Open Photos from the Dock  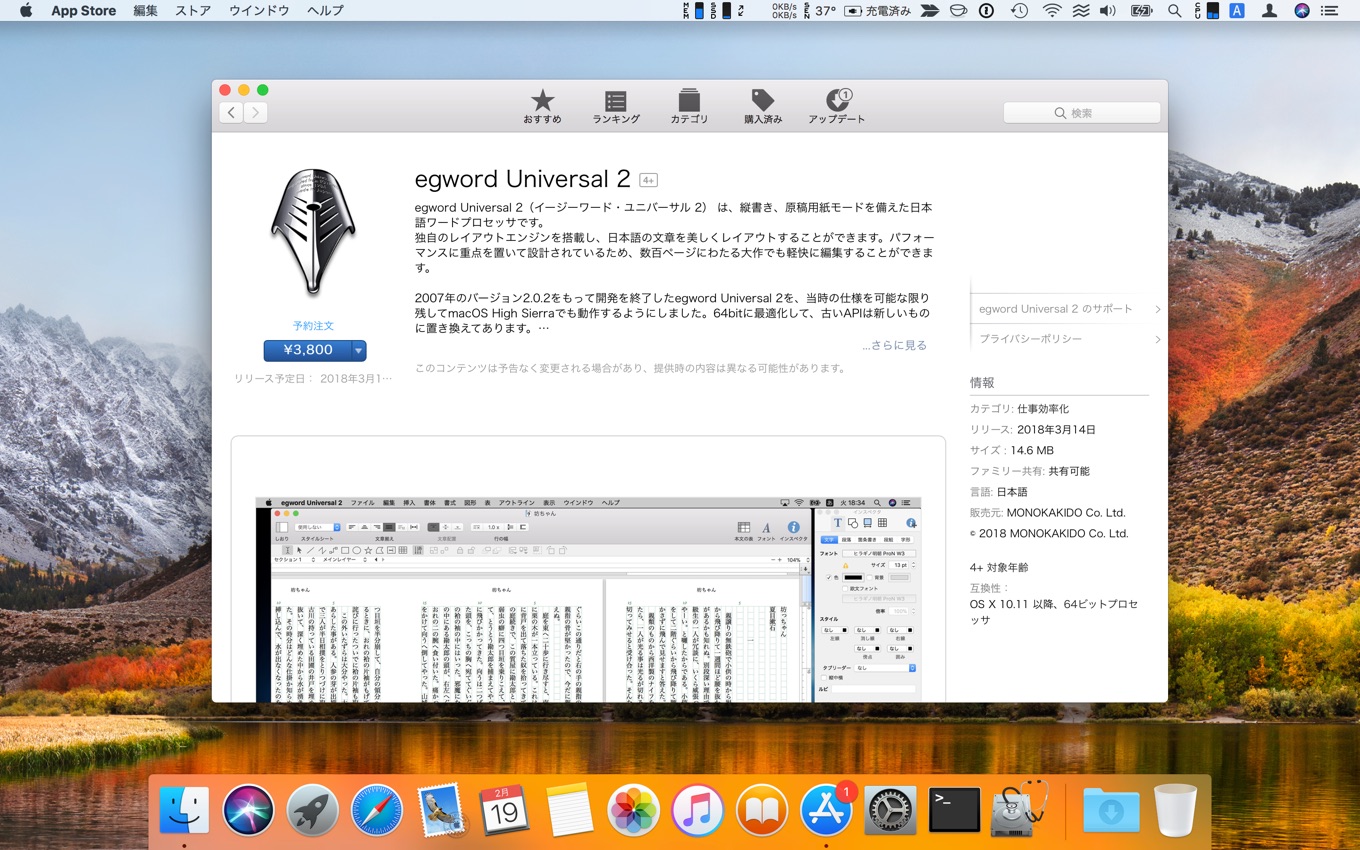point(634,810)
